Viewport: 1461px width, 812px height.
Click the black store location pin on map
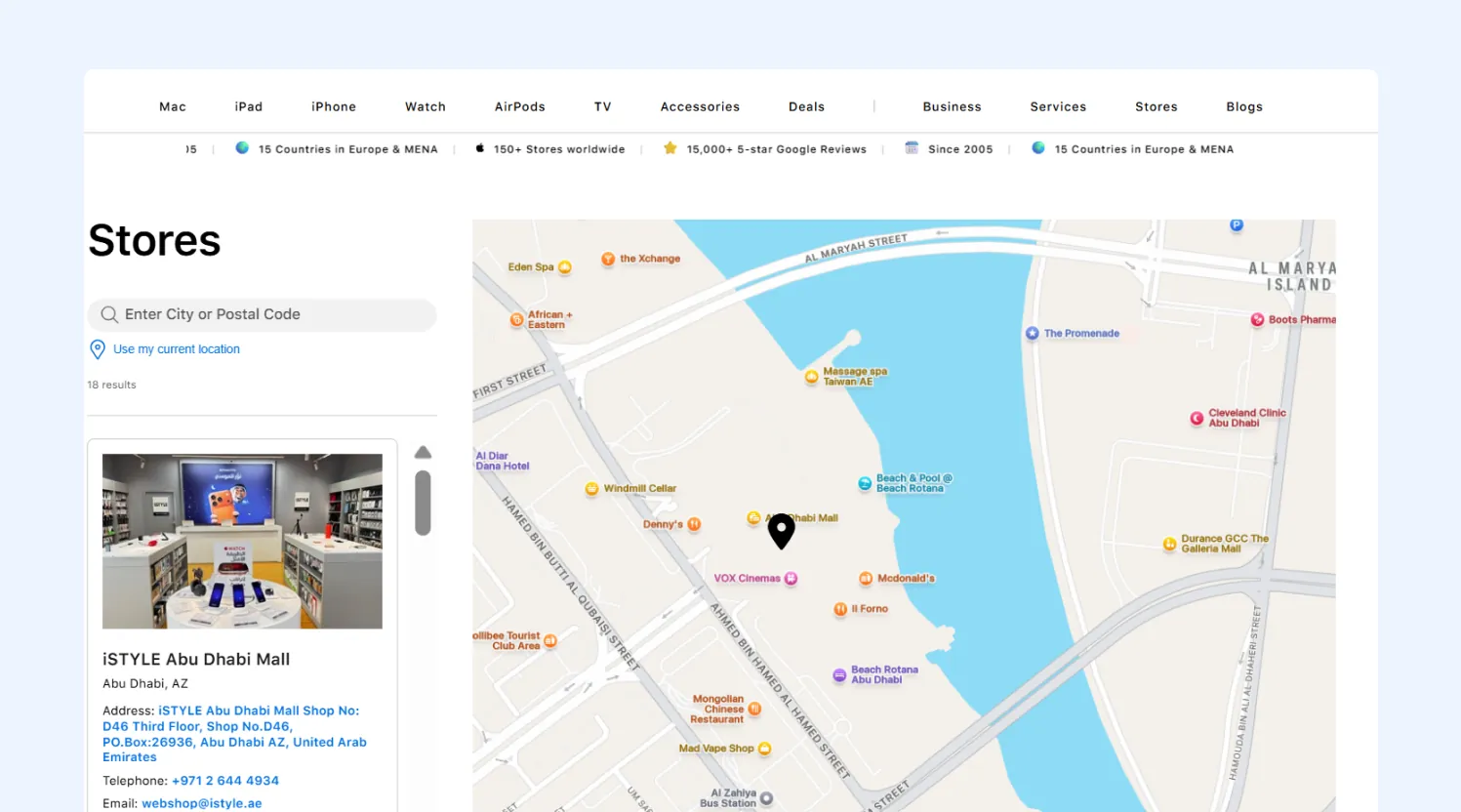(781, 531)
